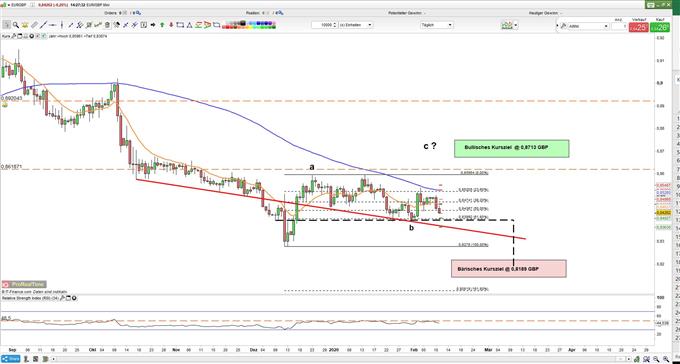Click the green Kauf buy button
Screen dimensions: 680x364
(x=660, y=28)
